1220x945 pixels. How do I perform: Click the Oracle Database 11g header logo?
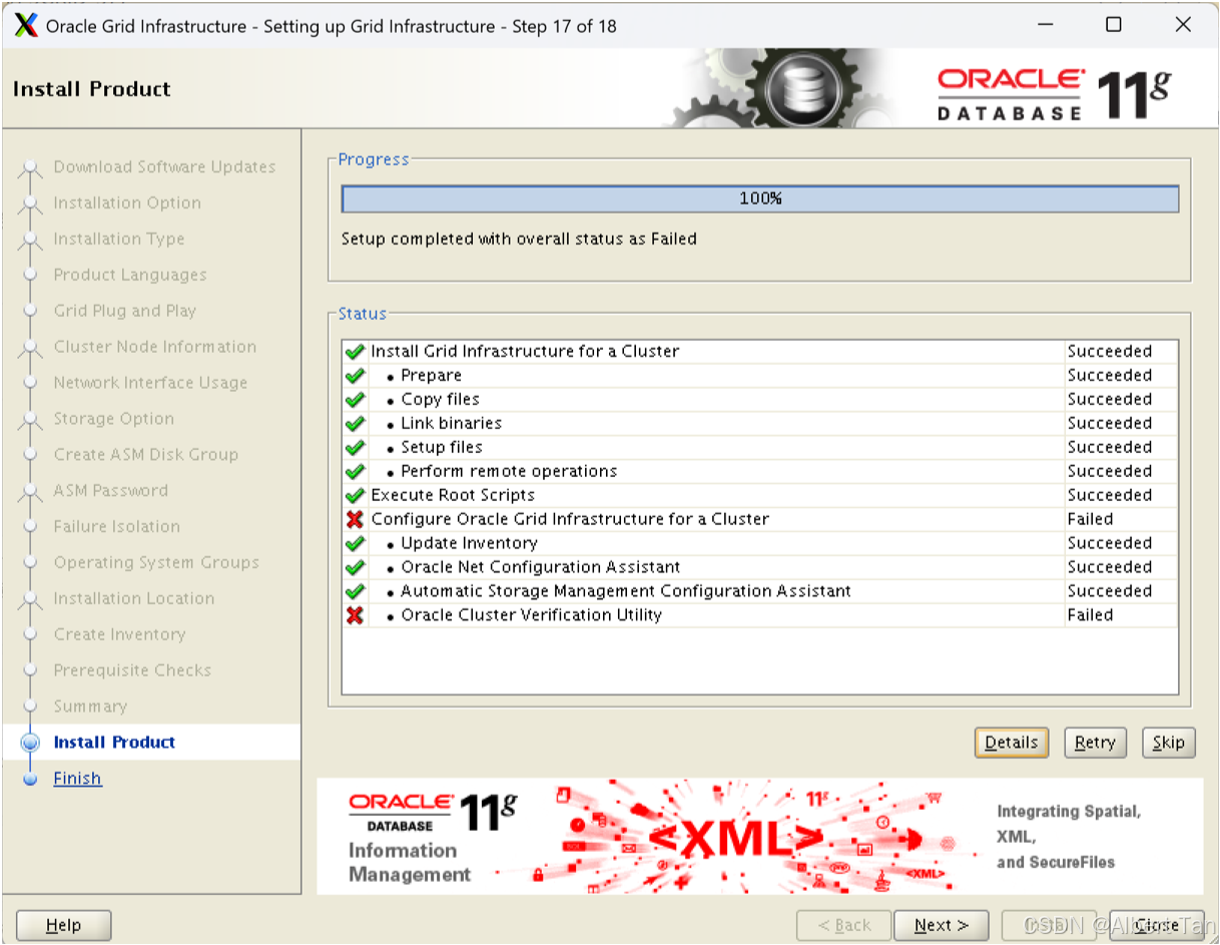point(1053,94)
